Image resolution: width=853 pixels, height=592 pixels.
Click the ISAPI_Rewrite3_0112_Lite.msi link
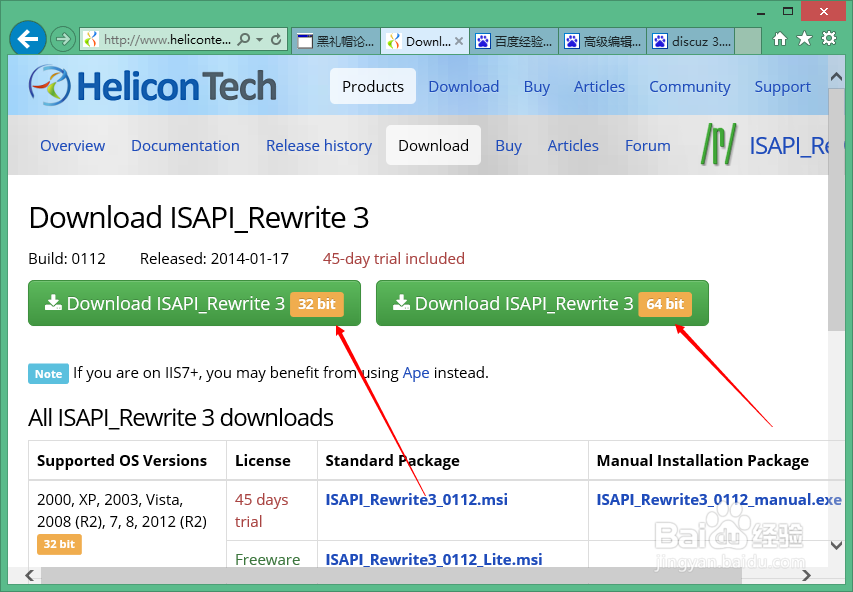(434, 559)
